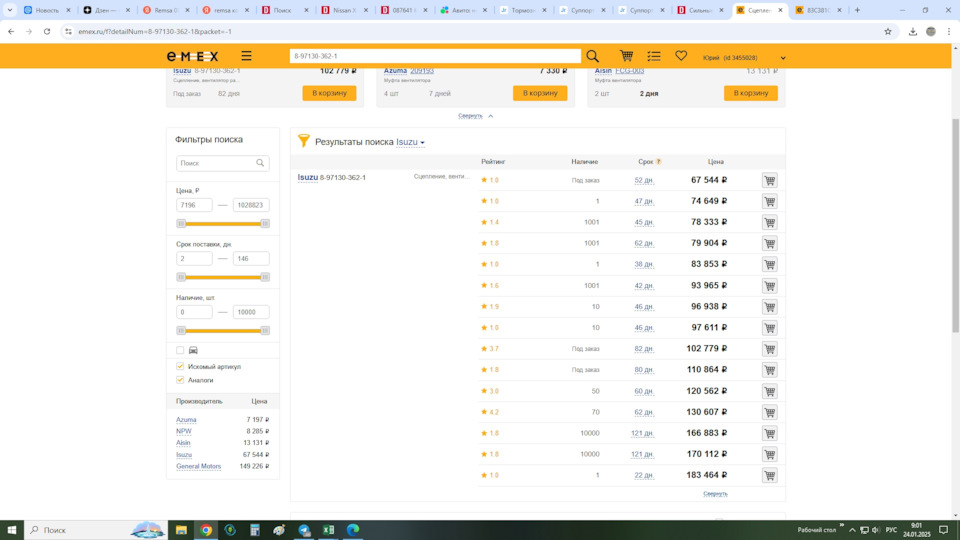Viewport: 960px width, 540px height.
Task: Open Chrome tab search dropdown
Action: coord(10,10)
